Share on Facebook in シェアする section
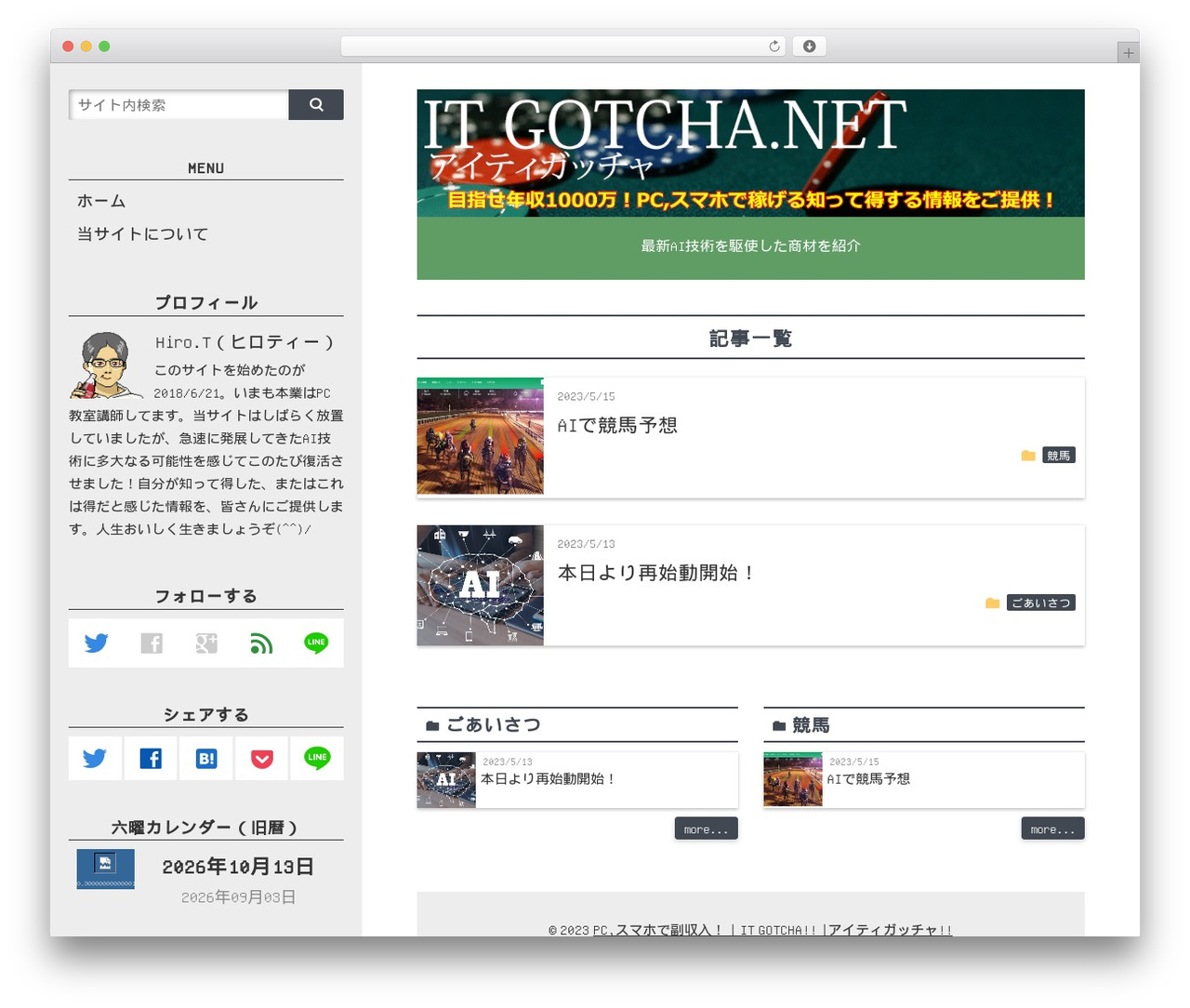The width and height of the screenshot is (1190, 1008). pyautogui.click(x=151, y=759)
